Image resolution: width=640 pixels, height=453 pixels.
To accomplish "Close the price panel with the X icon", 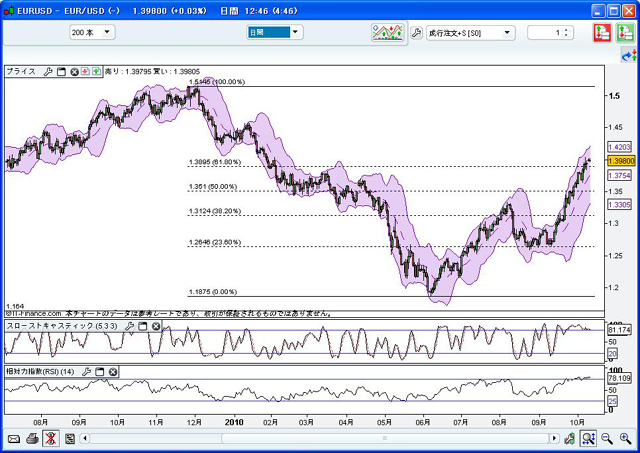I will 74,72.
